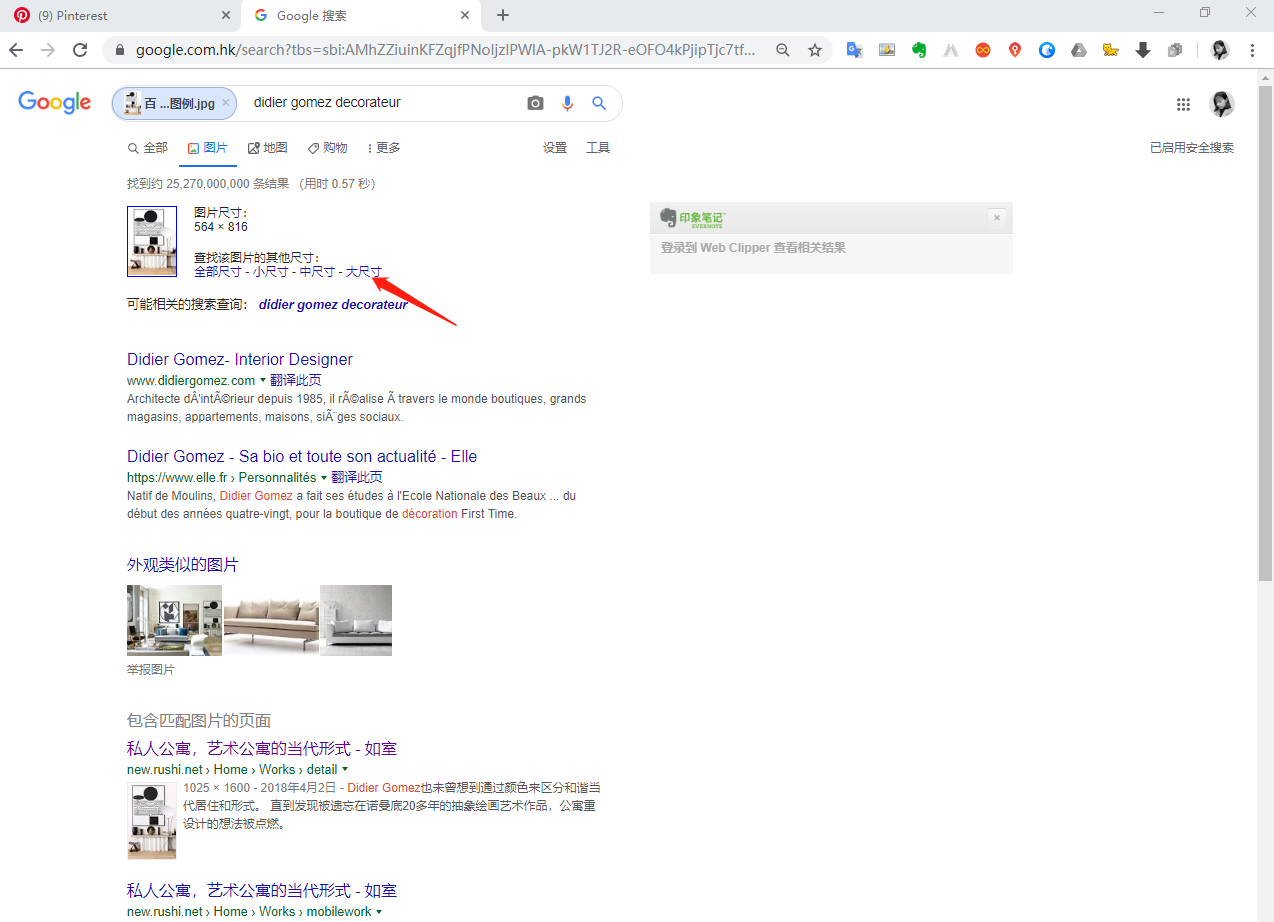The height and width of the screenshot is (922, 1274).
Task: Bookmark this page with the star icon
Action: click(815, 50)
